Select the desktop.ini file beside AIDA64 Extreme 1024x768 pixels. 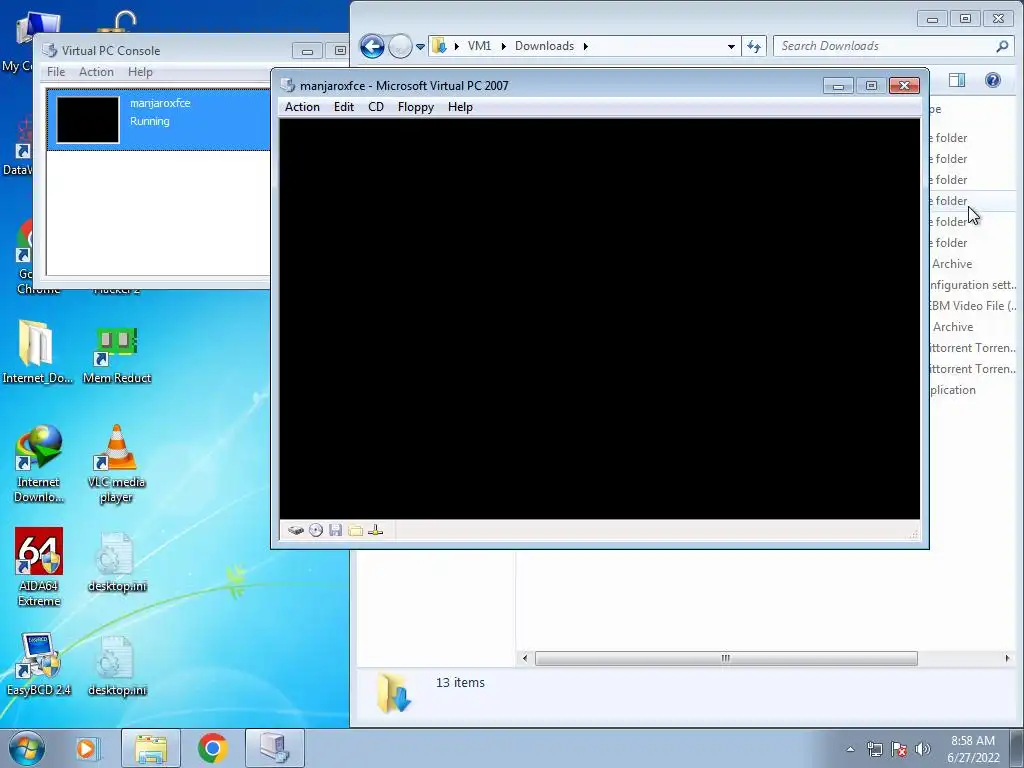pyautogui.click(x=117, y=563)
